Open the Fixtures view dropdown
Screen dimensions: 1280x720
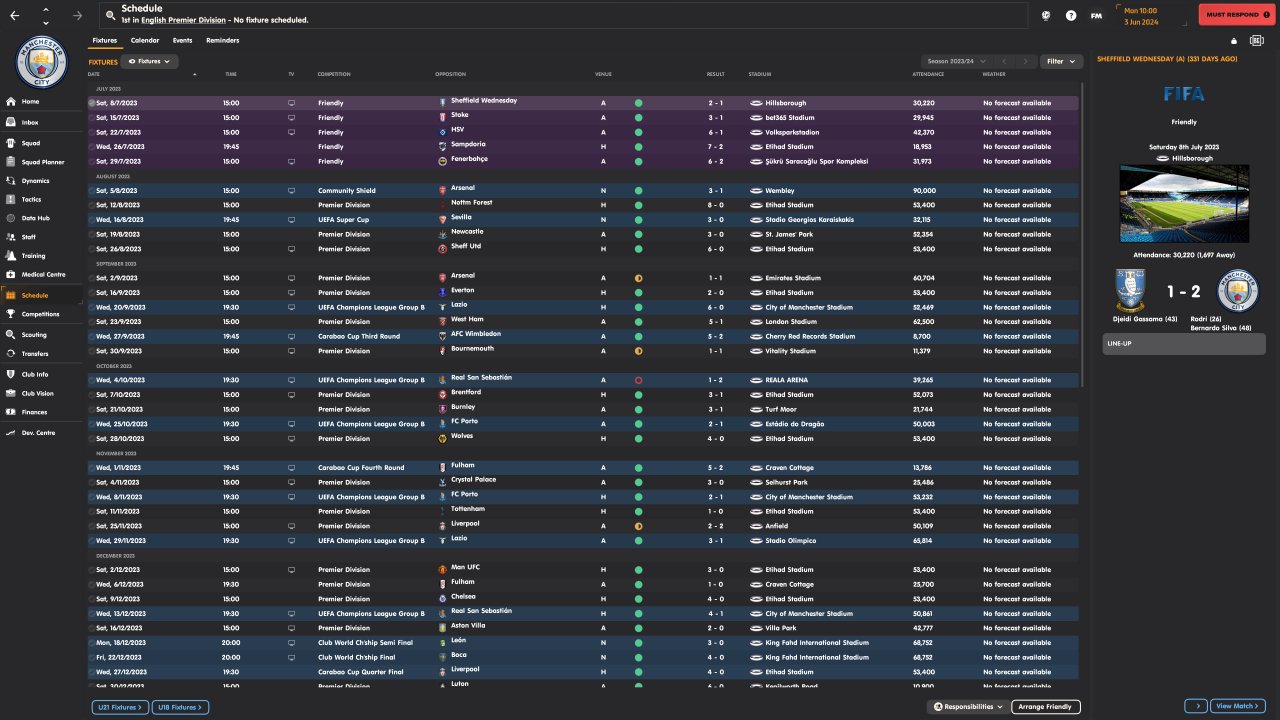coord(150,61)
